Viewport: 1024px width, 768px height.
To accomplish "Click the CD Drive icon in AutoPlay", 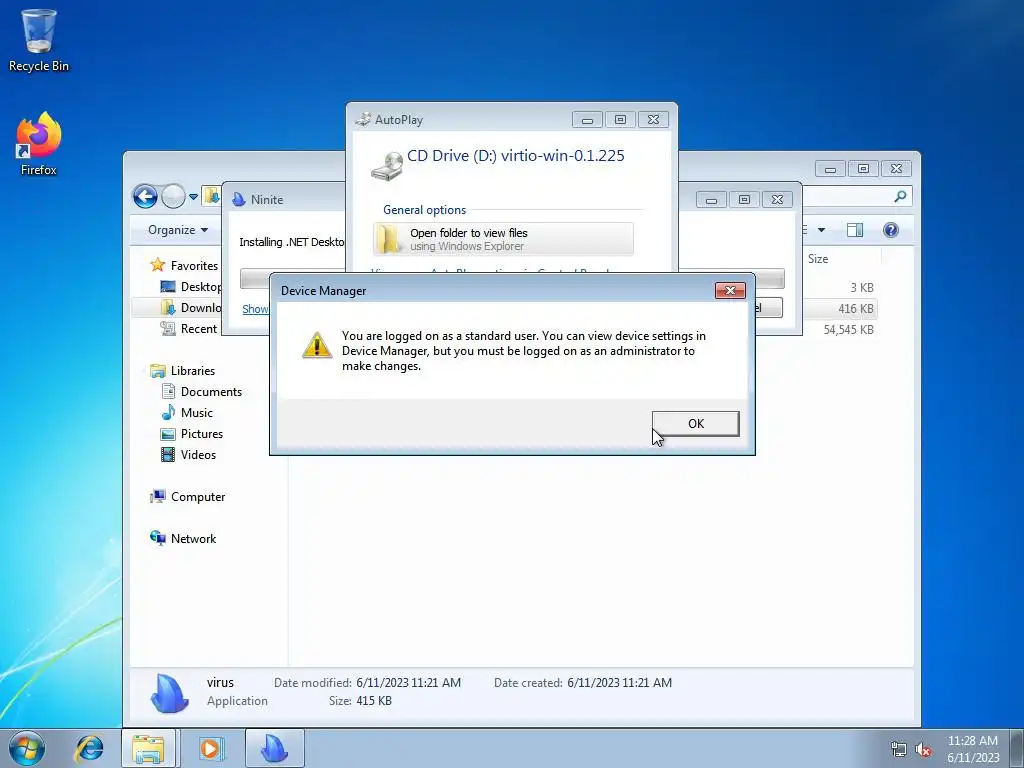I will [387, 166].
